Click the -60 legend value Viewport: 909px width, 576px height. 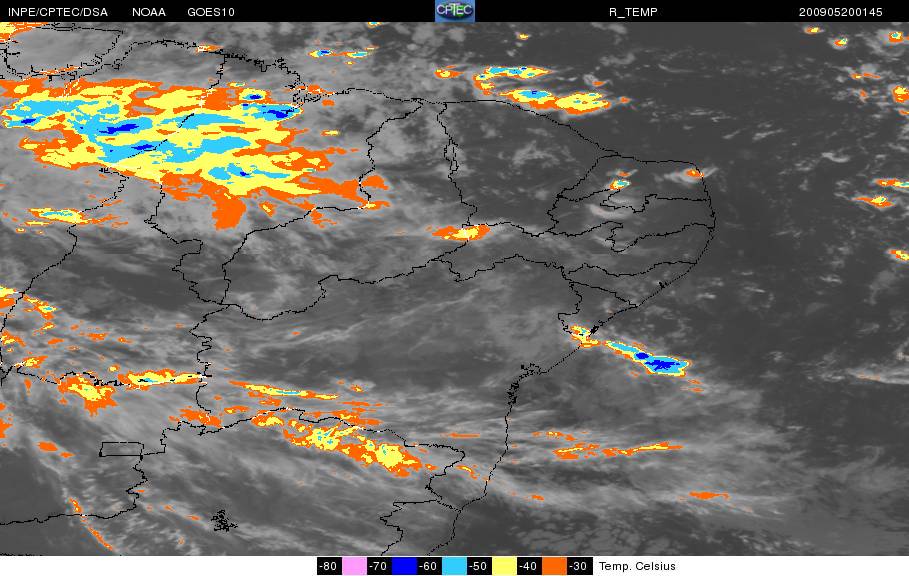(428, 566)
